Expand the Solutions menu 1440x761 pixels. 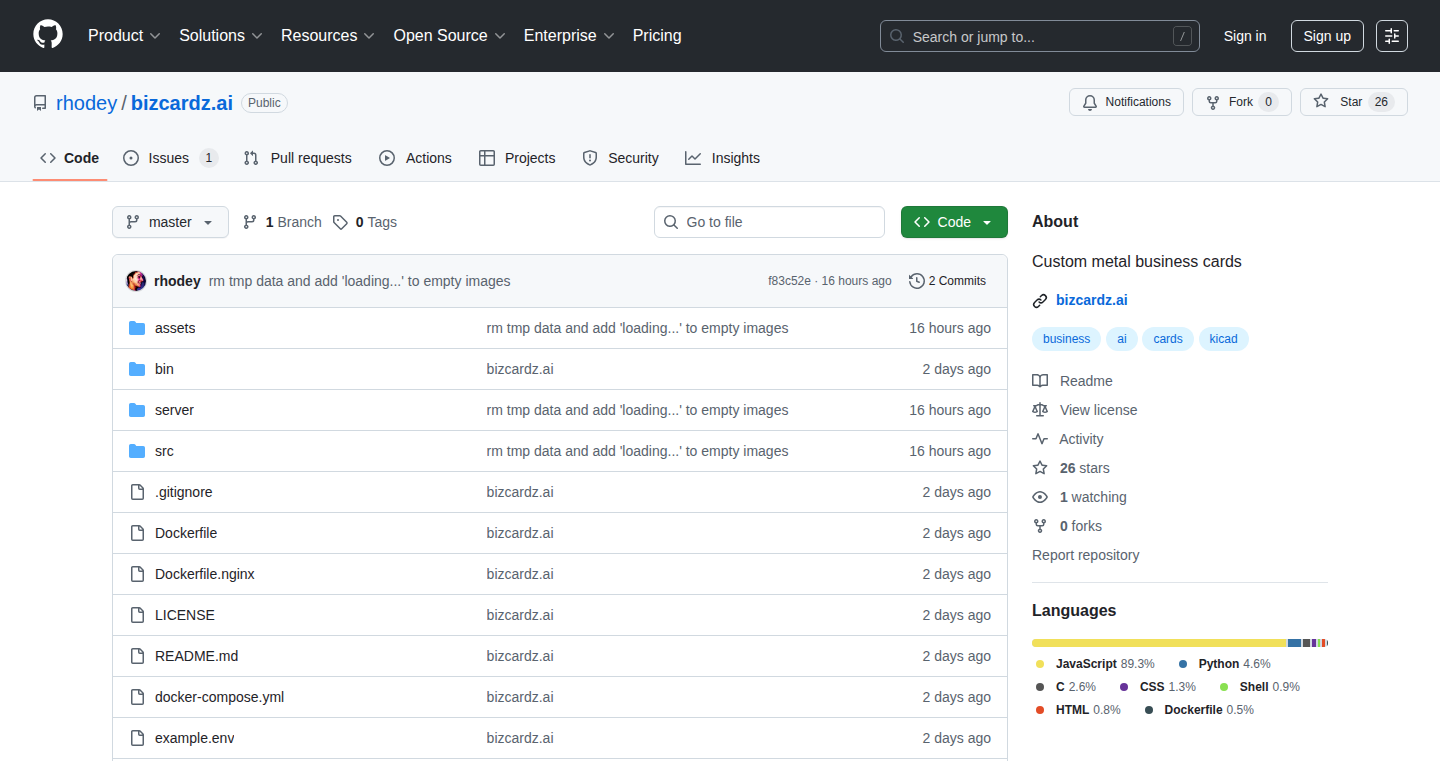pyautogui.click(x=221, y=36)
